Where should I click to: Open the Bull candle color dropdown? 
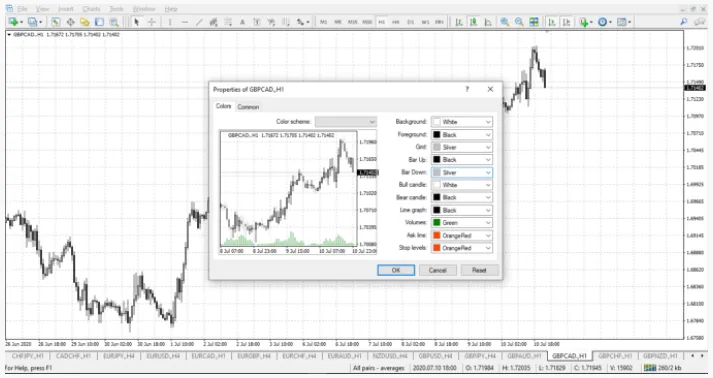point(462,185)
